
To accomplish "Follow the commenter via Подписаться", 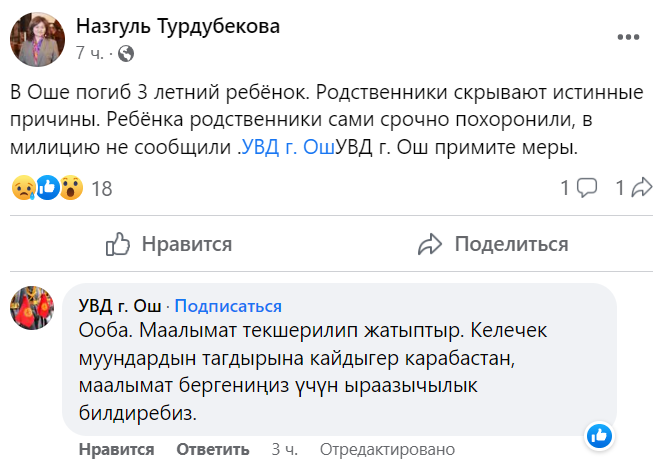I will pyautogui.click(x=228, y=306).
